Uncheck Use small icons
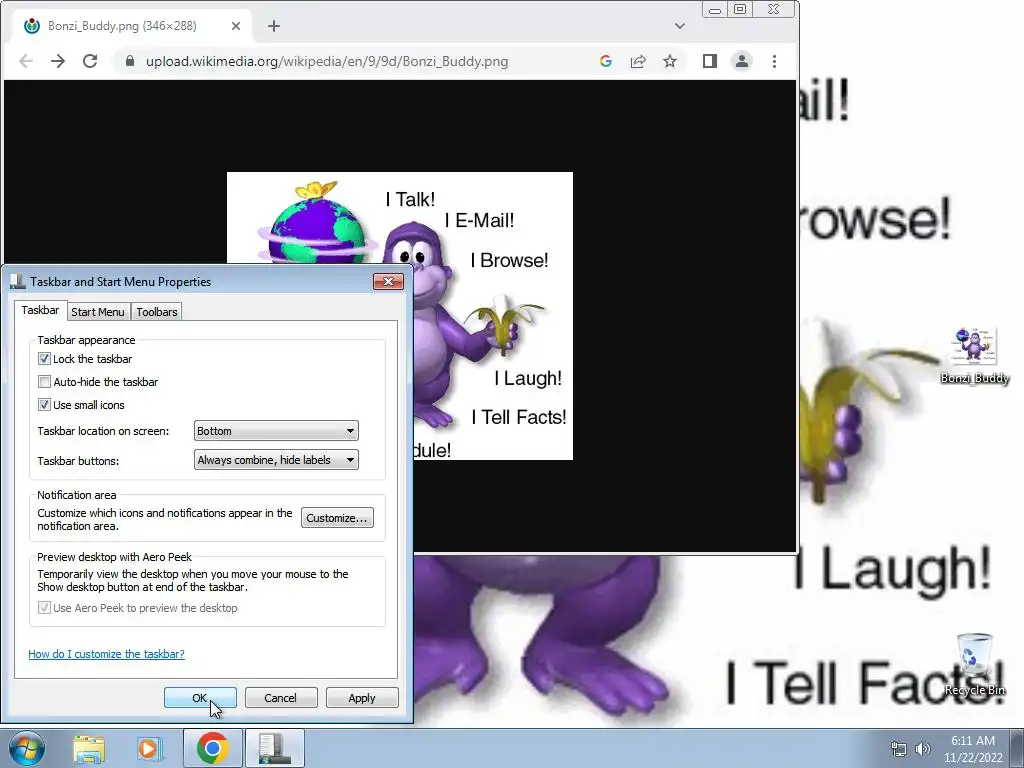Viewport: 1024px width, 768px height. (44, 405)
